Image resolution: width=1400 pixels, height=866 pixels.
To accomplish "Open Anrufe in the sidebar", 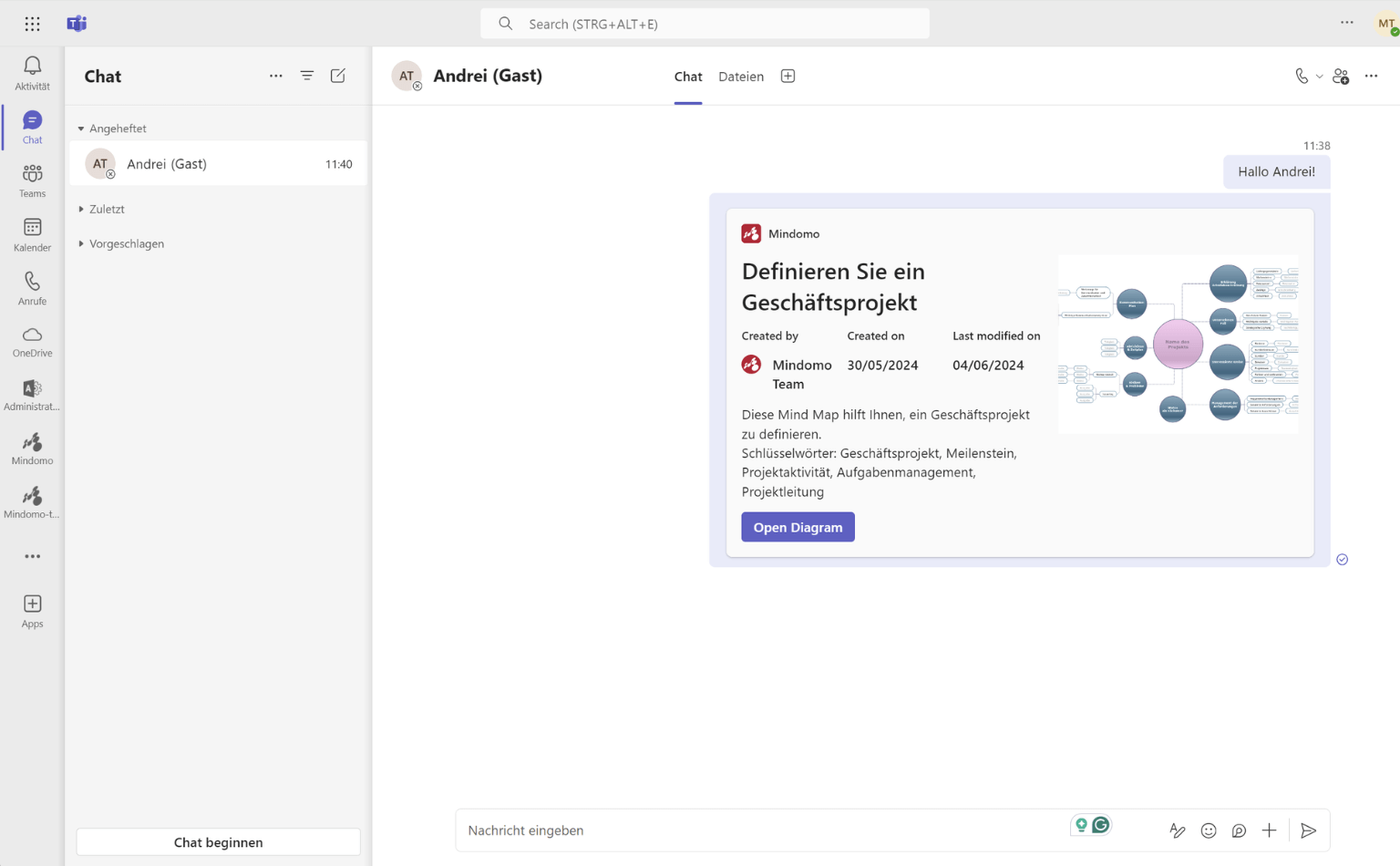I will click(x=32, y=288).
